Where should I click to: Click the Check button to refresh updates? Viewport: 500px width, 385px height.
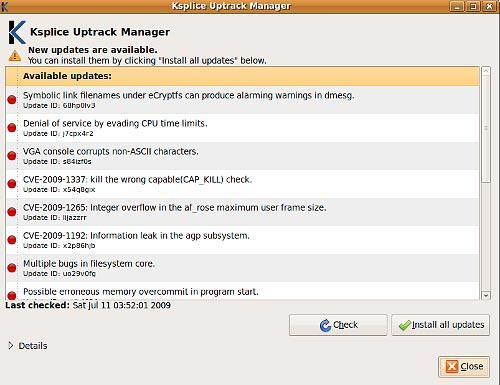coord(338,325)
